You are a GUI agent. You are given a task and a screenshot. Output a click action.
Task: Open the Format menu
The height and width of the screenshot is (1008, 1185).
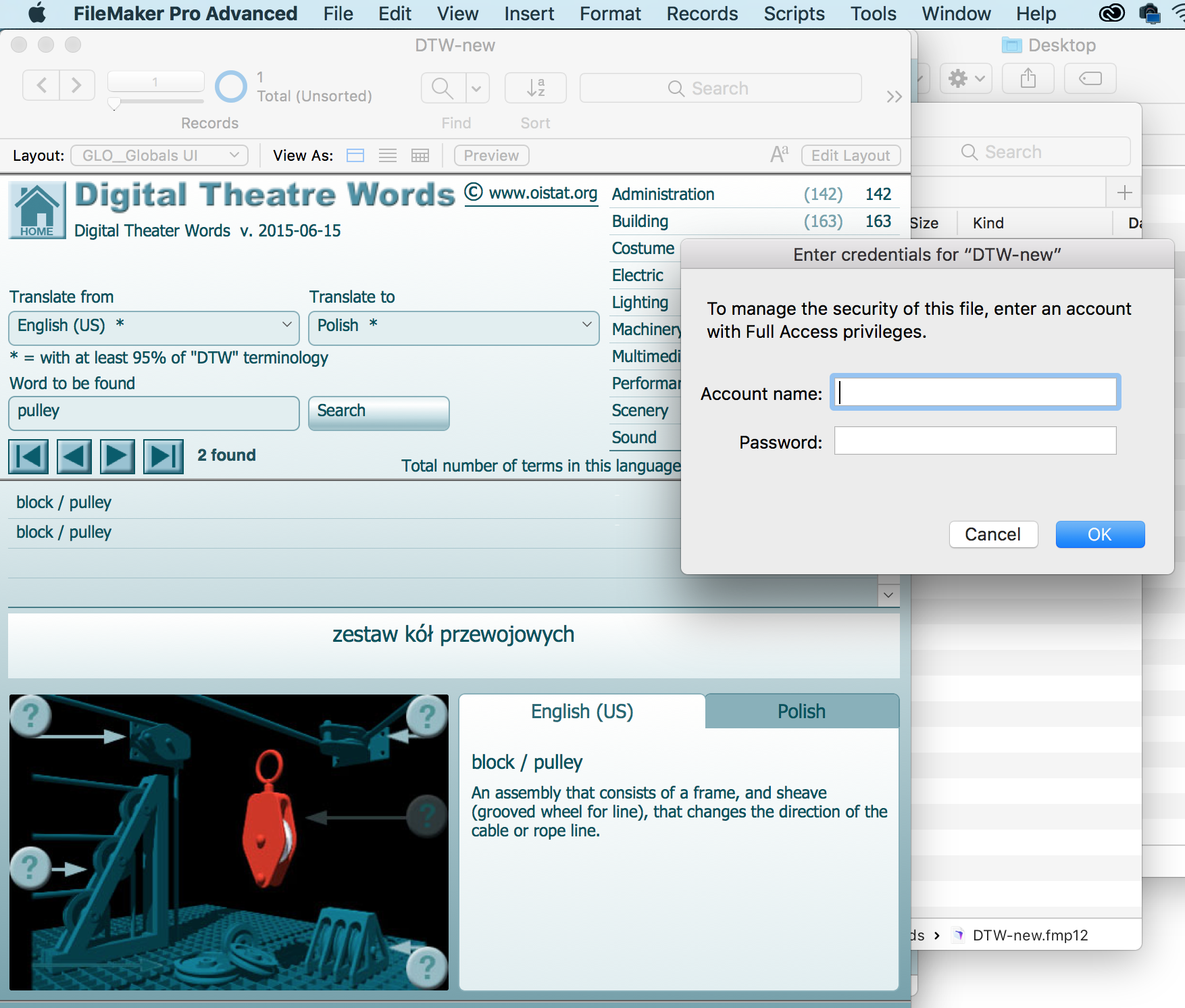(x=610, y=14)
